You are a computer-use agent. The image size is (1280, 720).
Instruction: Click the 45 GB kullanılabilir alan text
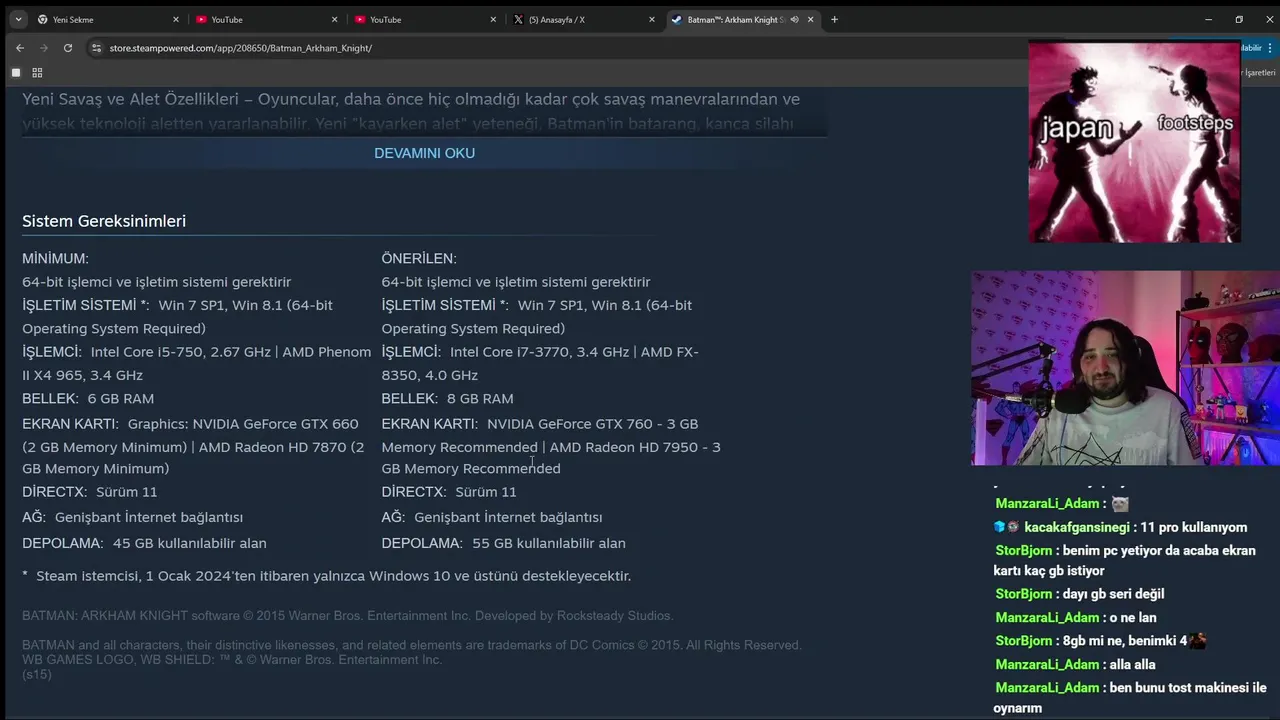pos(189,544)
